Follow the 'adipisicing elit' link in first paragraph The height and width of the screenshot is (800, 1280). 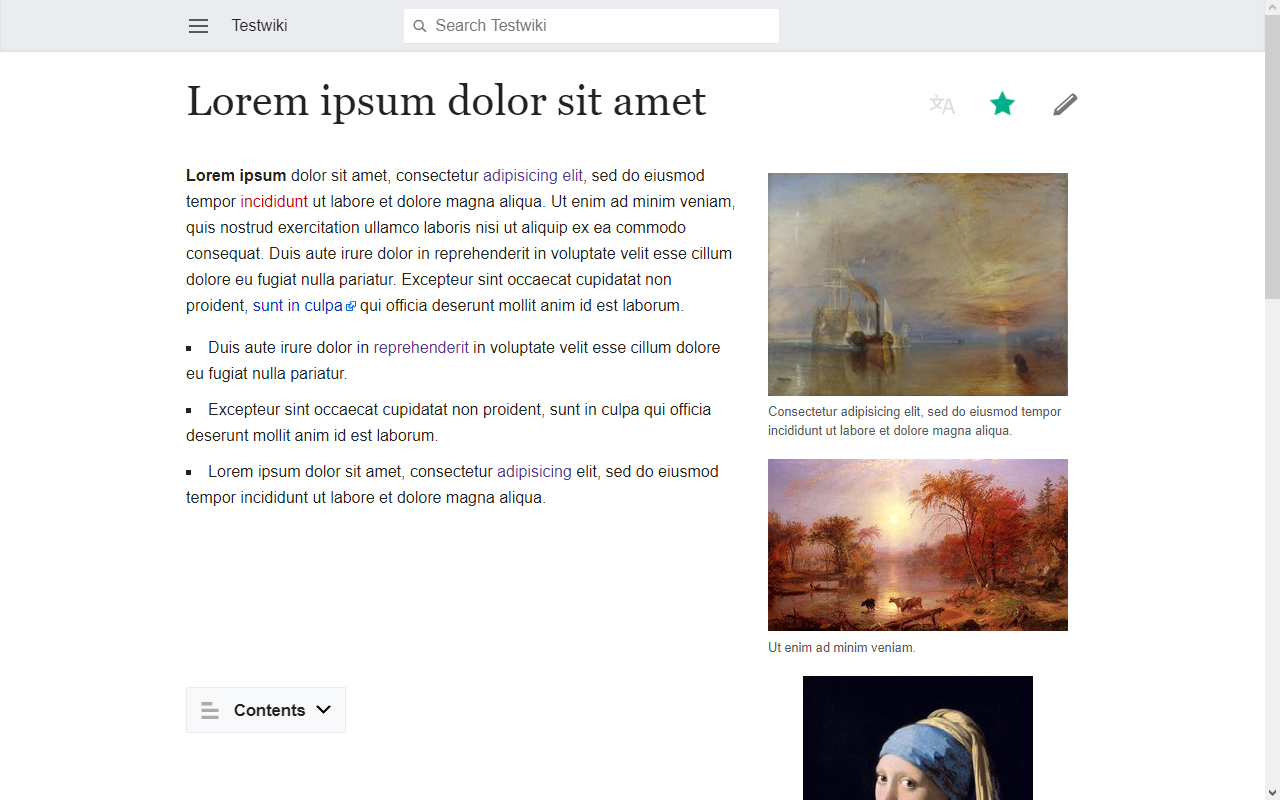coord(532,176)
